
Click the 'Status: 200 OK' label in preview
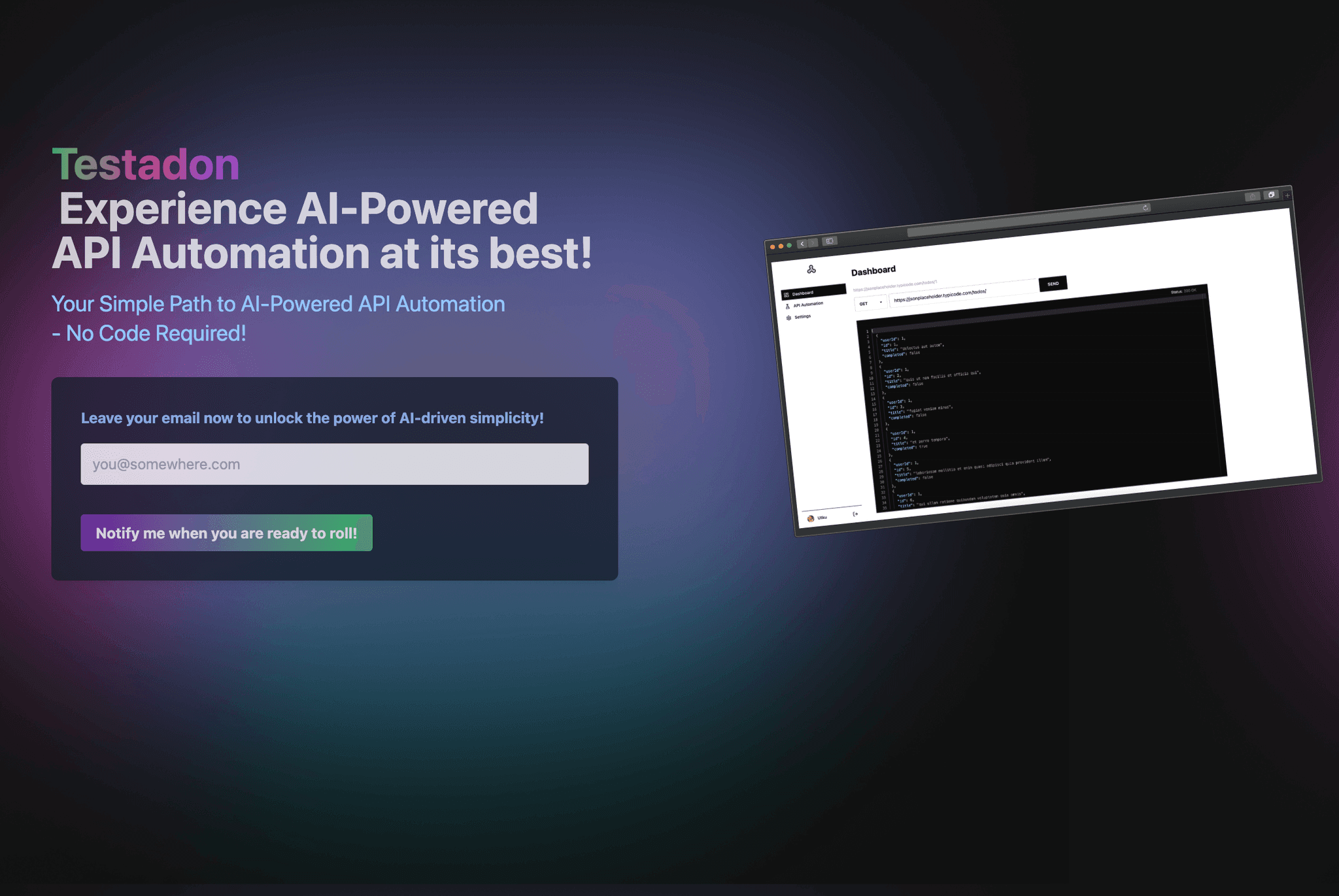1183,291
